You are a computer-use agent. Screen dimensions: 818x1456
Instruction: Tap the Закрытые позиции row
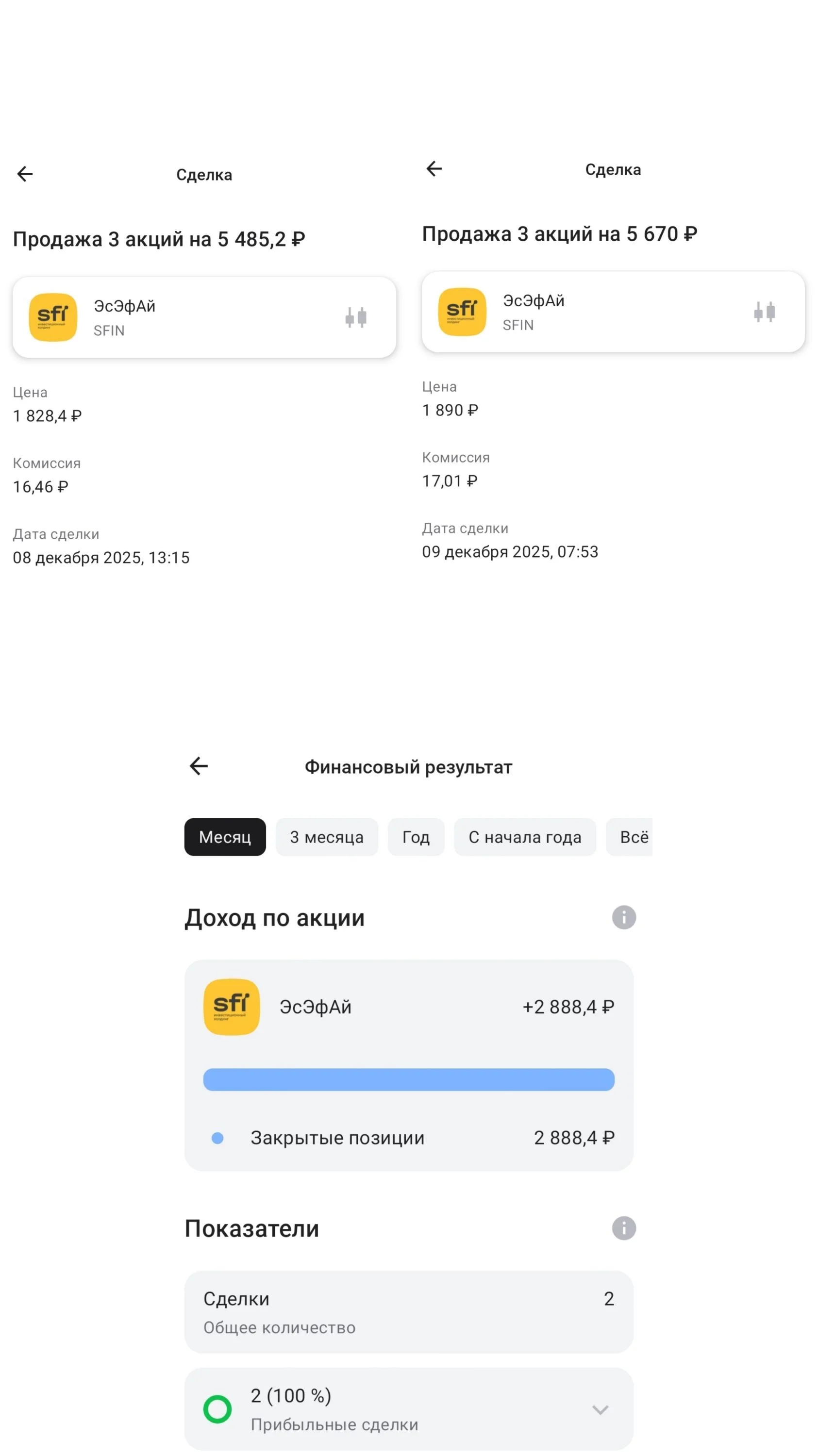(409, 1137)
